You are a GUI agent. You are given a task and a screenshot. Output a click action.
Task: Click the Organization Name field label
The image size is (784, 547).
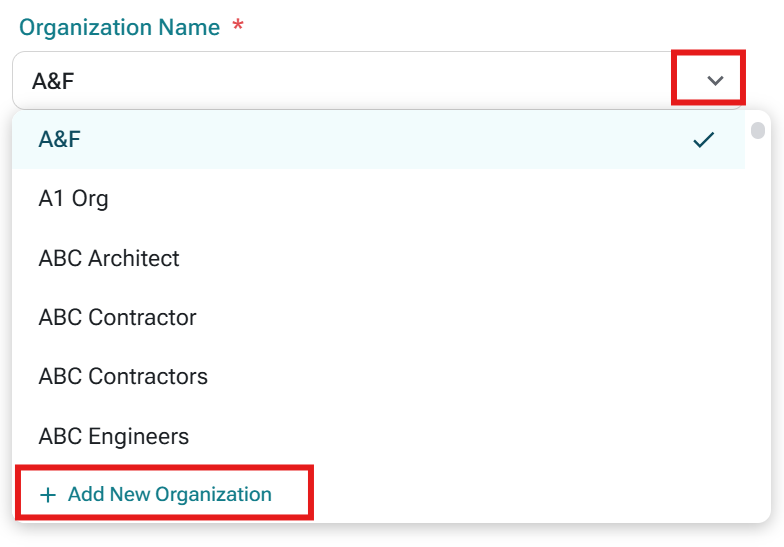pyautogui.click(x=120, y=27)
